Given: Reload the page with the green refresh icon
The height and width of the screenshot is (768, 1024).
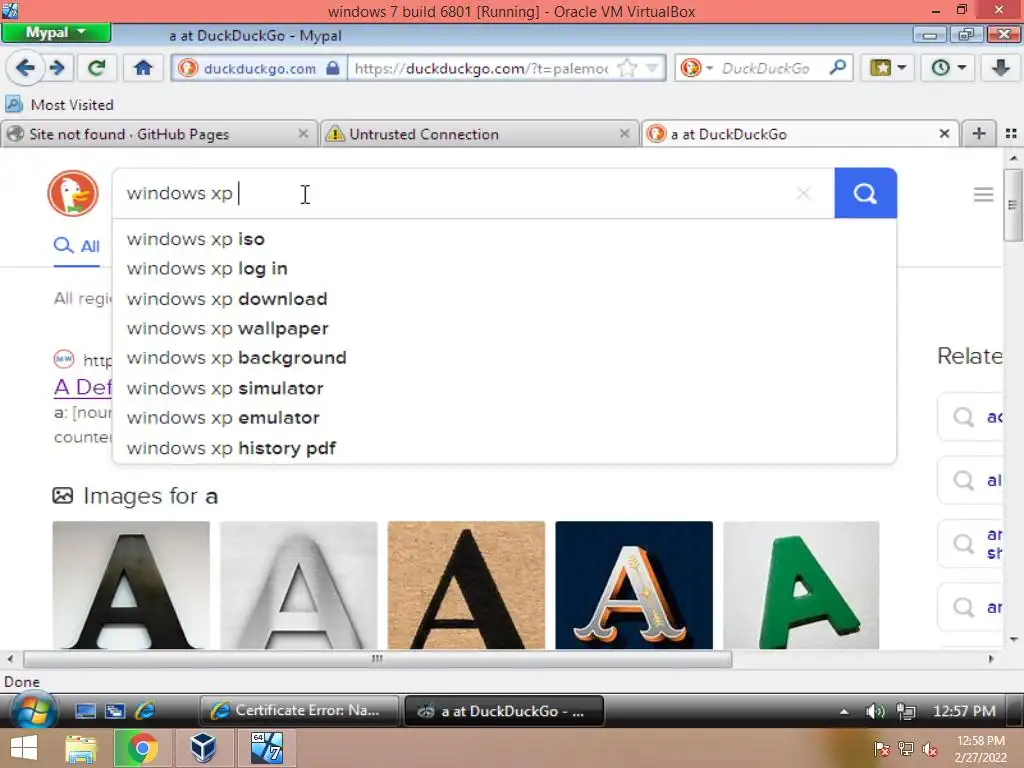Looking at the screenshot, I should click(97, 68).
